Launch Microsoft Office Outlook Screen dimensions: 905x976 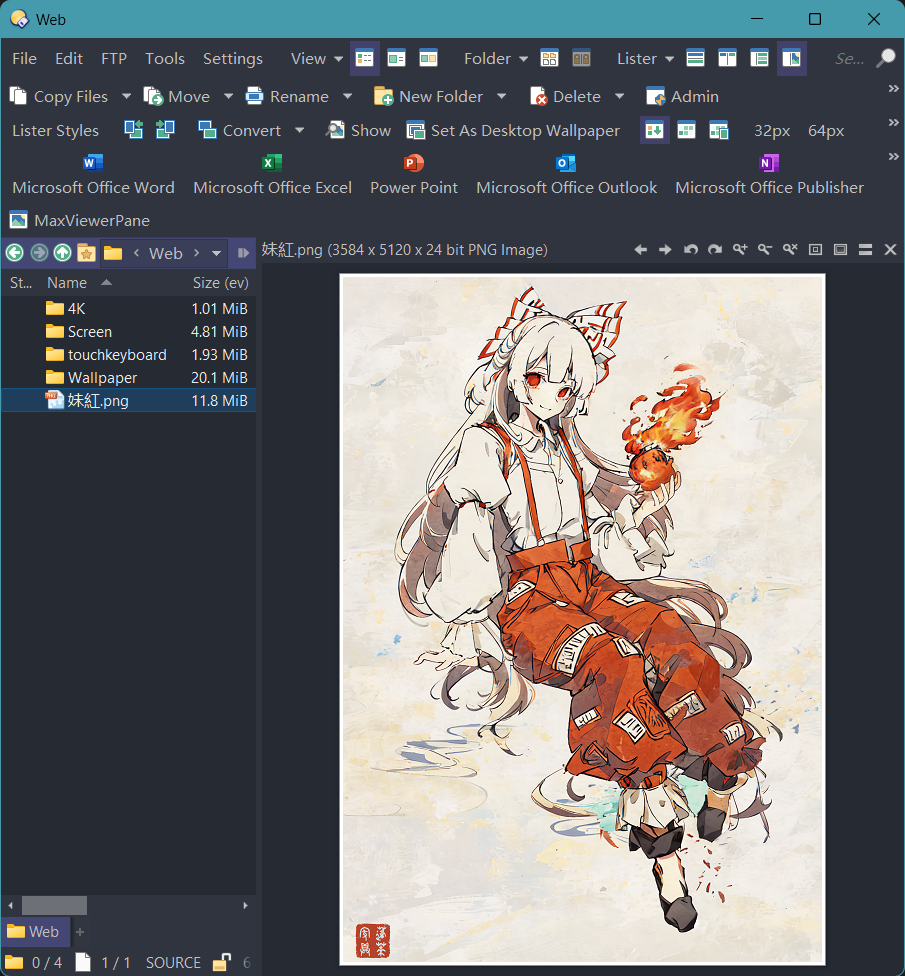click(566, 175)
